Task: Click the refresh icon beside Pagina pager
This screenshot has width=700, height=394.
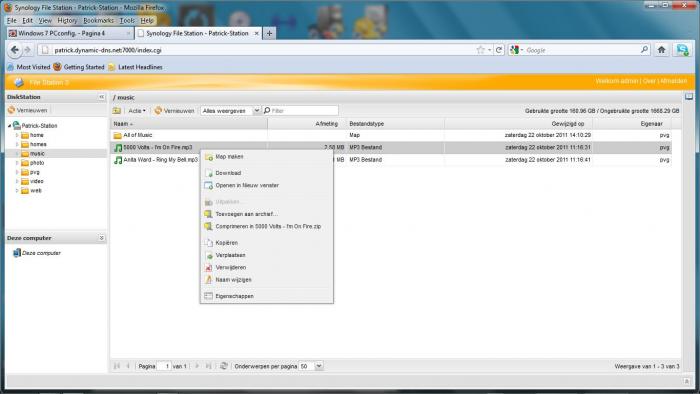Action: click(224, 366)
